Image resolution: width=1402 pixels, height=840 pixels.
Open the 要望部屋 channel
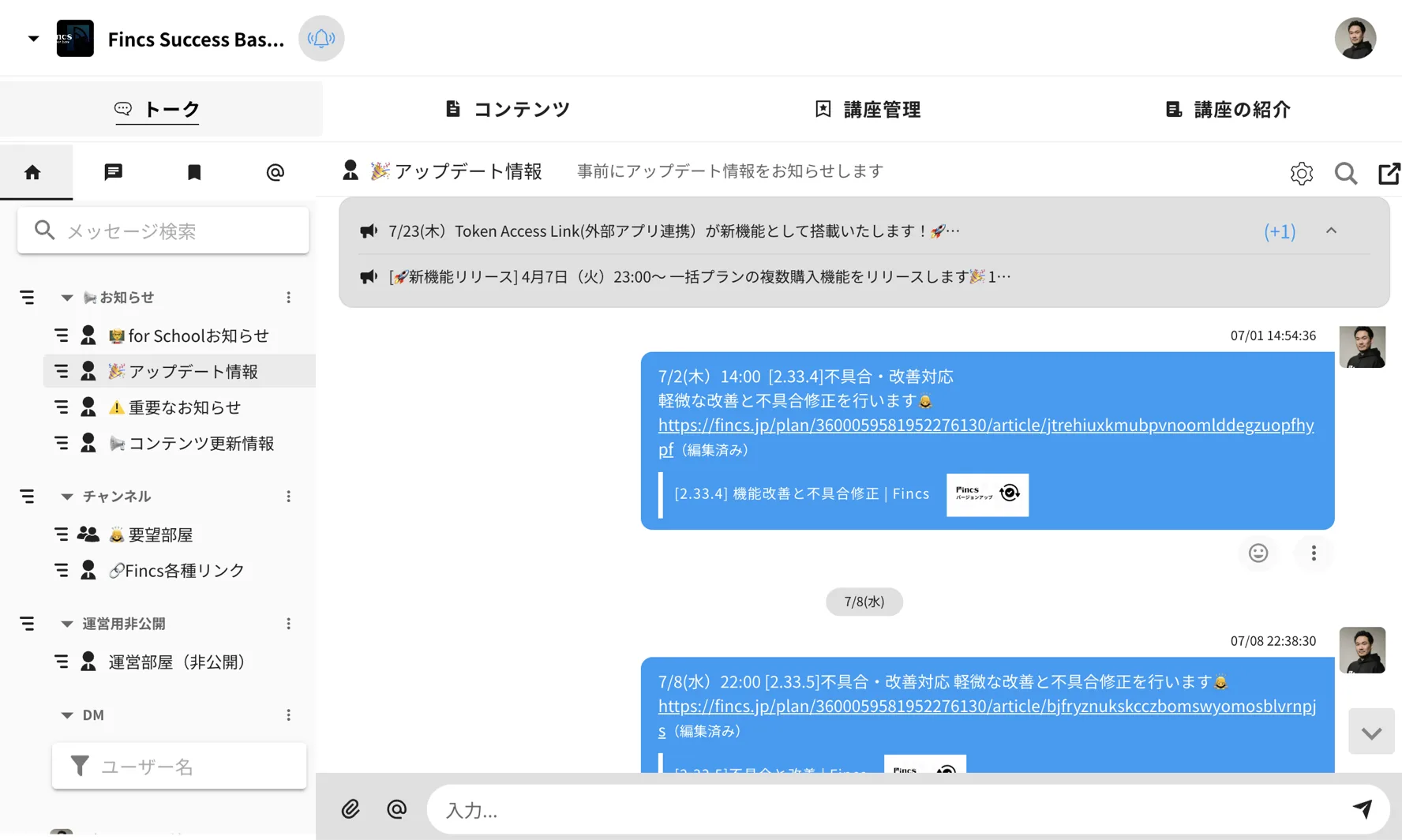152,534
